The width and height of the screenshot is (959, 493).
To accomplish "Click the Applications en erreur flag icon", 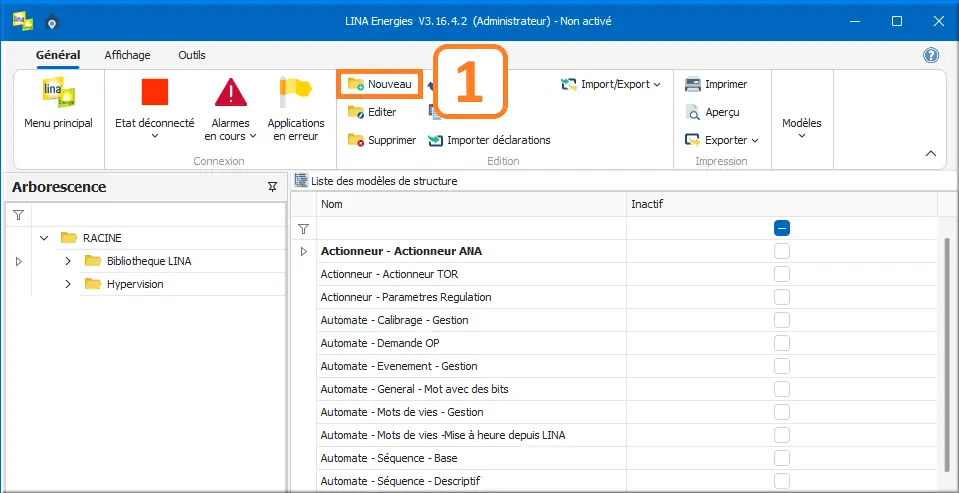I will click(x=295, y=92).
